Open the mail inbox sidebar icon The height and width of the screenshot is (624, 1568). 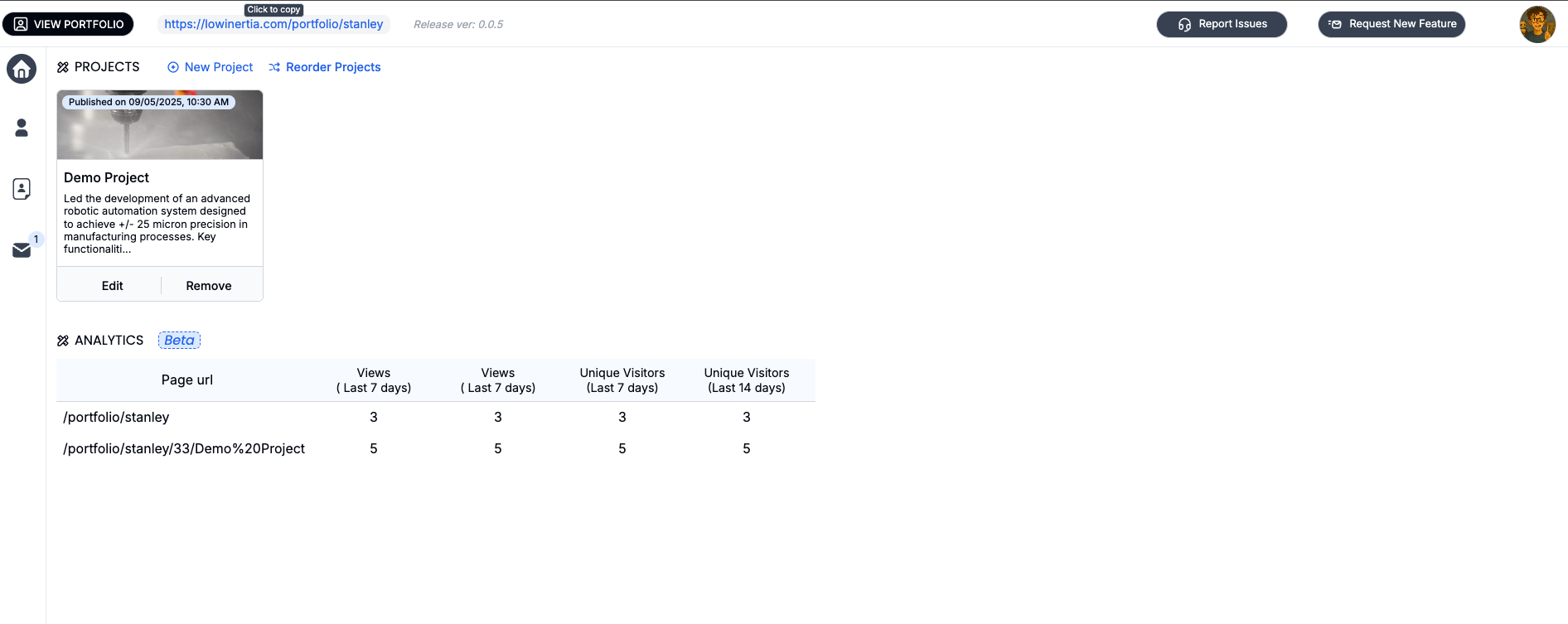point(22,249)
